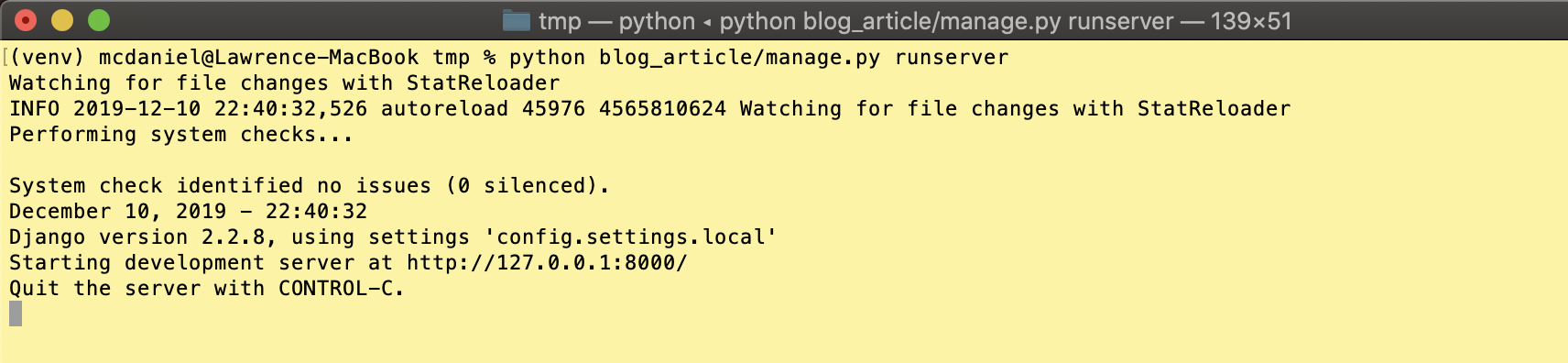The height and width of the screenshot is (363, 1568).
Task: Click the 'config.settings.local' settings name
Action: pyautogui.click(x=630, y=237)
